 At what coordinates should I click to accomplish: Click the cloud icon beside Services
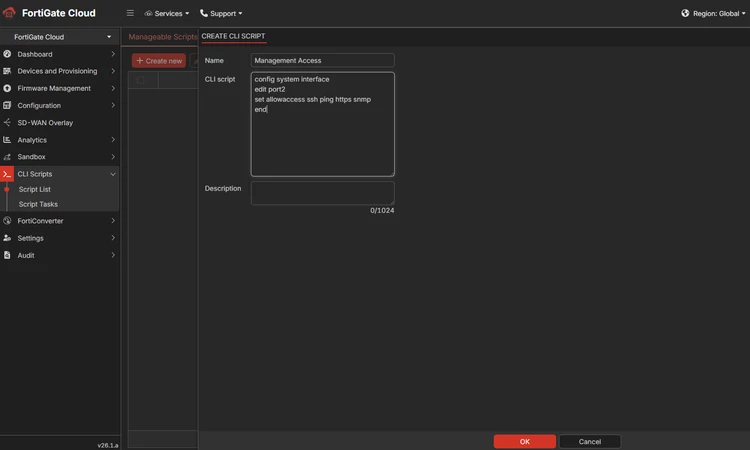click(148, 13)
